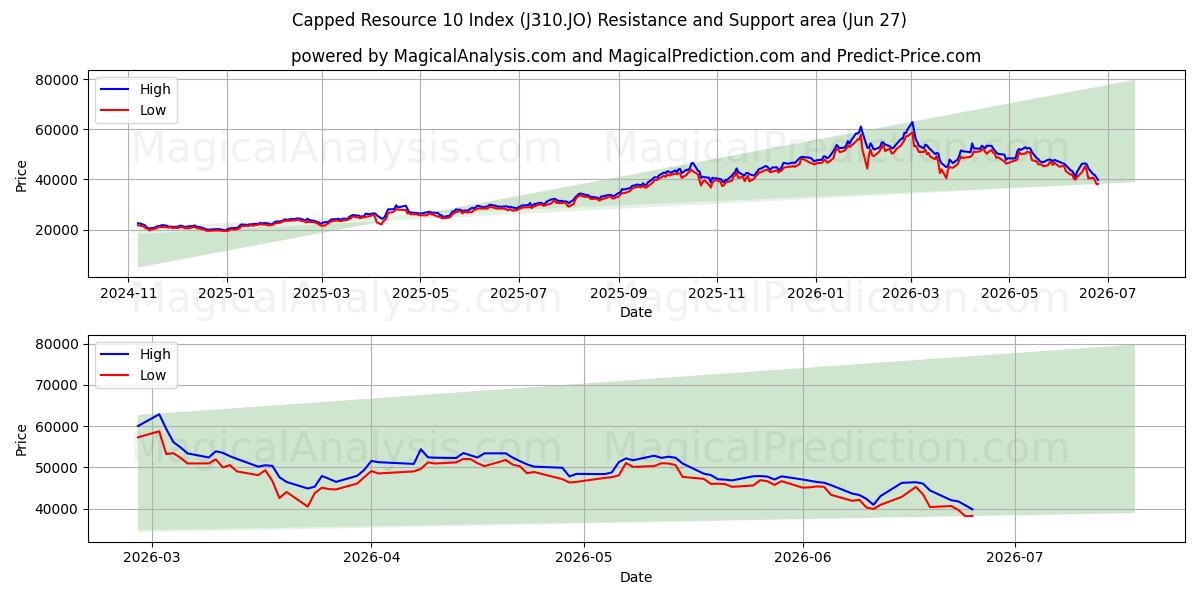Click blue line swatch in upper legend
Screen dimensions: 1200x600
[115, 90]
